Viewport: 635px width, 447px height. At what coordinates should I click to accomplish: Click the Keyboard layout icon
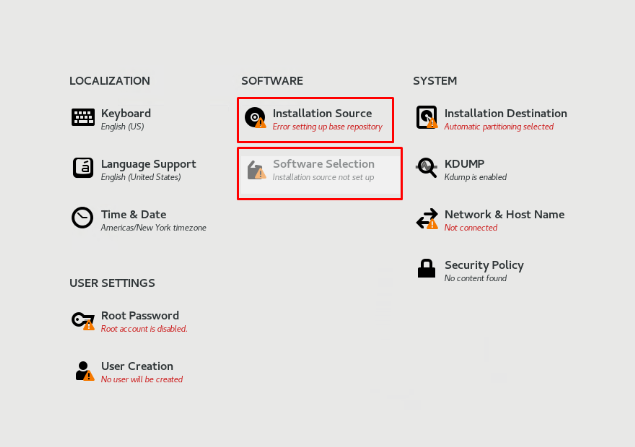(x=83, y=117)
